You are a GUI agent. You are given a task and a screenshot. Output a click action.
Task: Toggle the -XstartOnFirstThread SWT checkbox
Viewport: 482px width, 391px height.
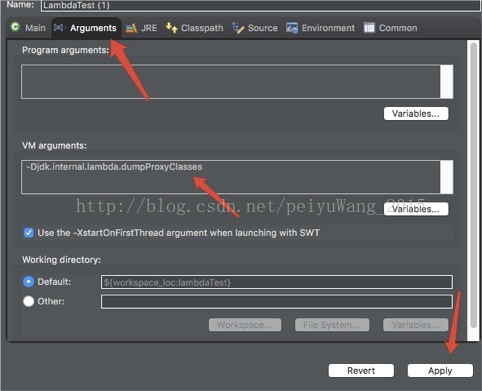pyautogui.click(x=29, y=233)
